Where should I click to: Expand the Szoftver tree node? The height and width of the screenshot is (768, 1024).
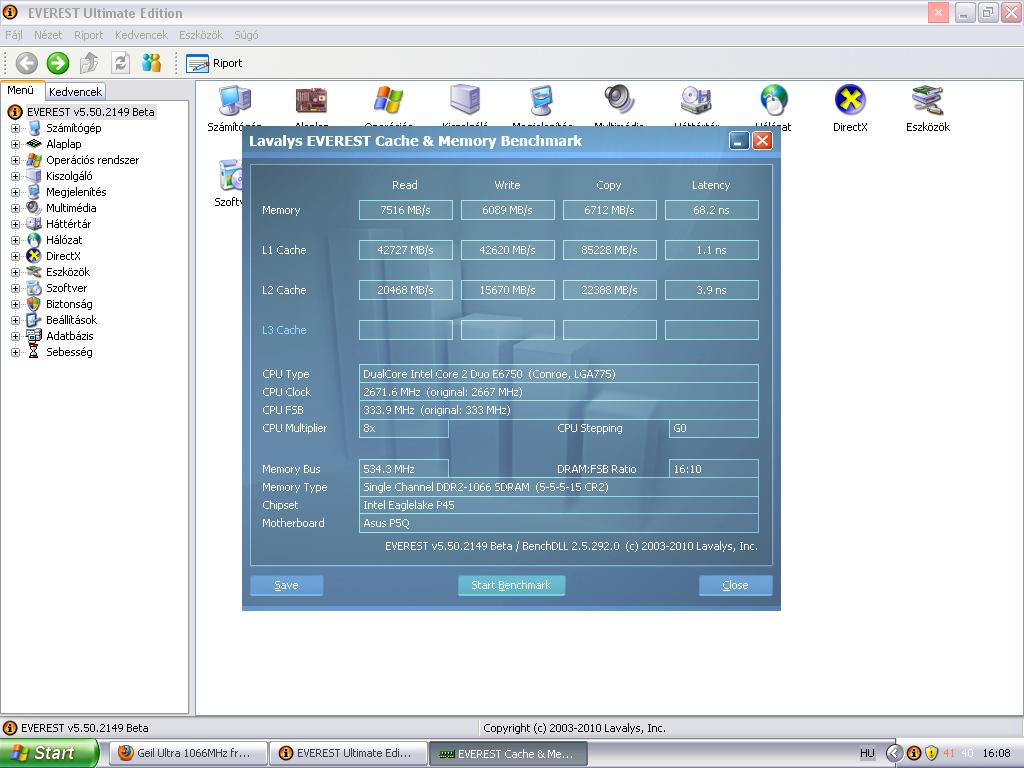pos(16,288)
